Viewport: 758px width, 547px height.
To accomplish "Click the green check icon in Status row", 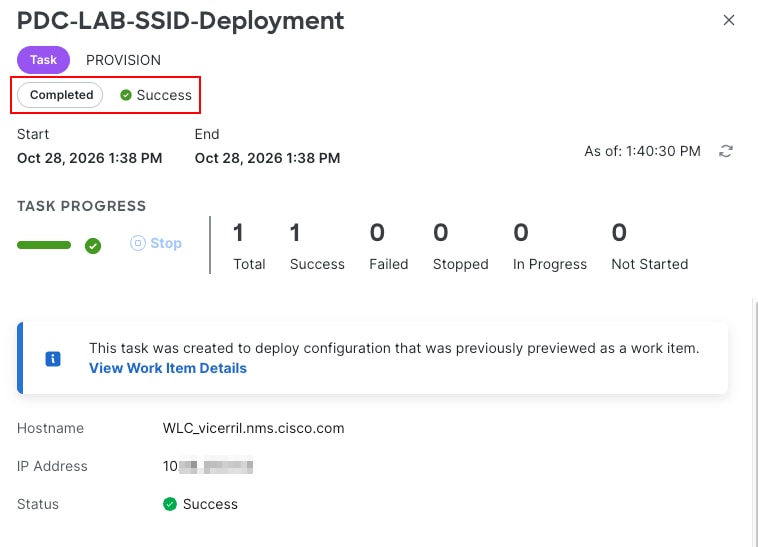I will 170,504.
